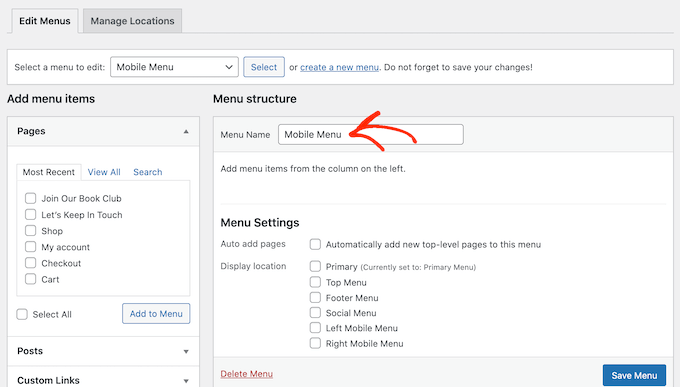Tick the Shop page checkbox
Viewport: 680px width, 387px height.
30,230
